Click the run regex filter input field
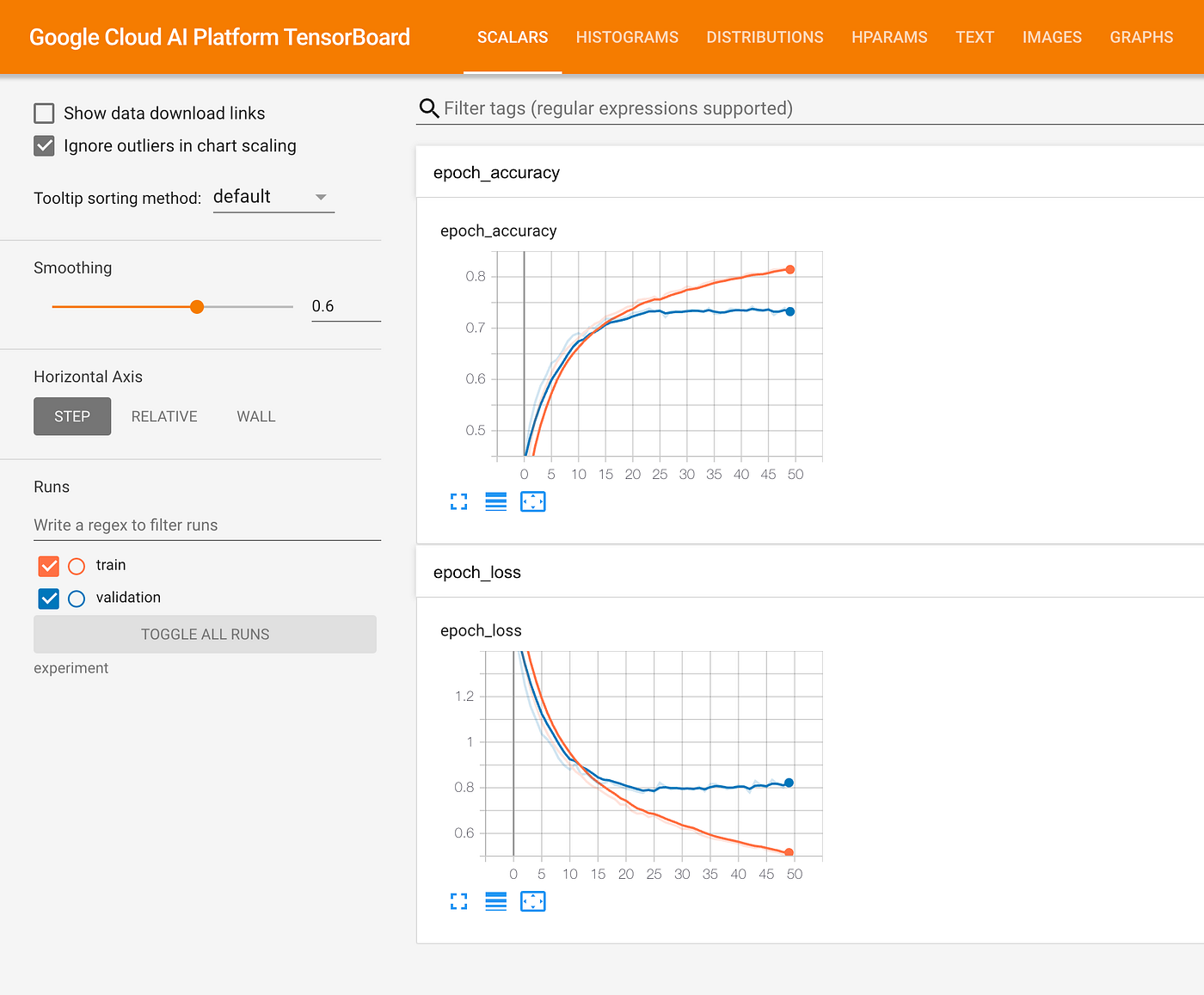The height and width of the screenshot is (995, 1204). [206, 525]
